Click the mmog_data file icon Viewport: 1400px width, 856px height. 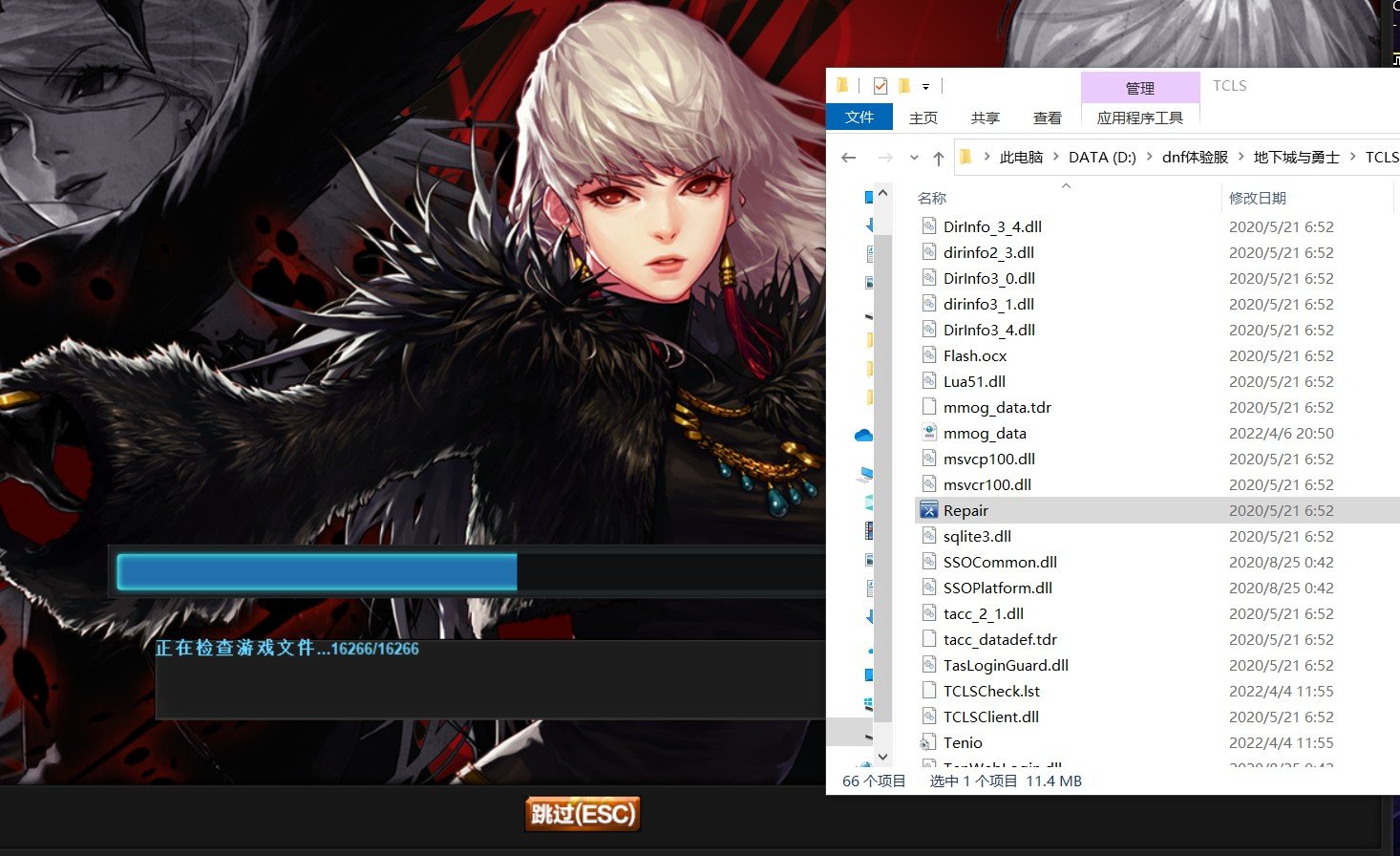pos(928,433)
